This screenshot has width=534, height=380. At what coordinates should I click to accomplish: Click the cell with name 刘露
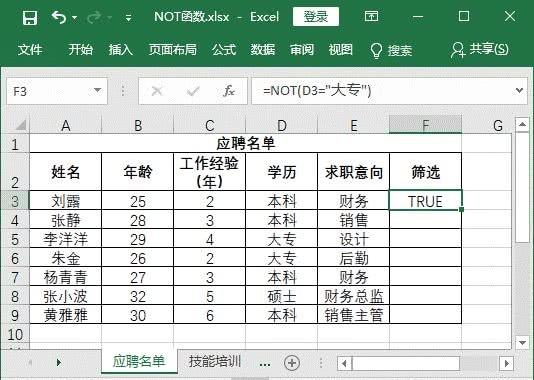[66, 201]
